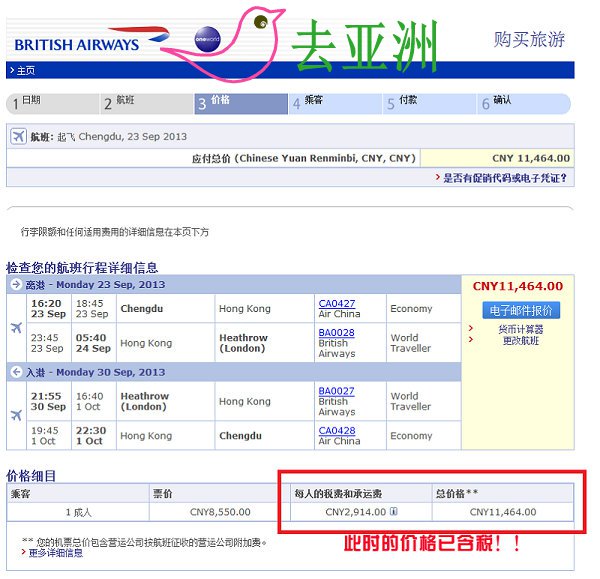Click the British Airways logo

(91, 40)
